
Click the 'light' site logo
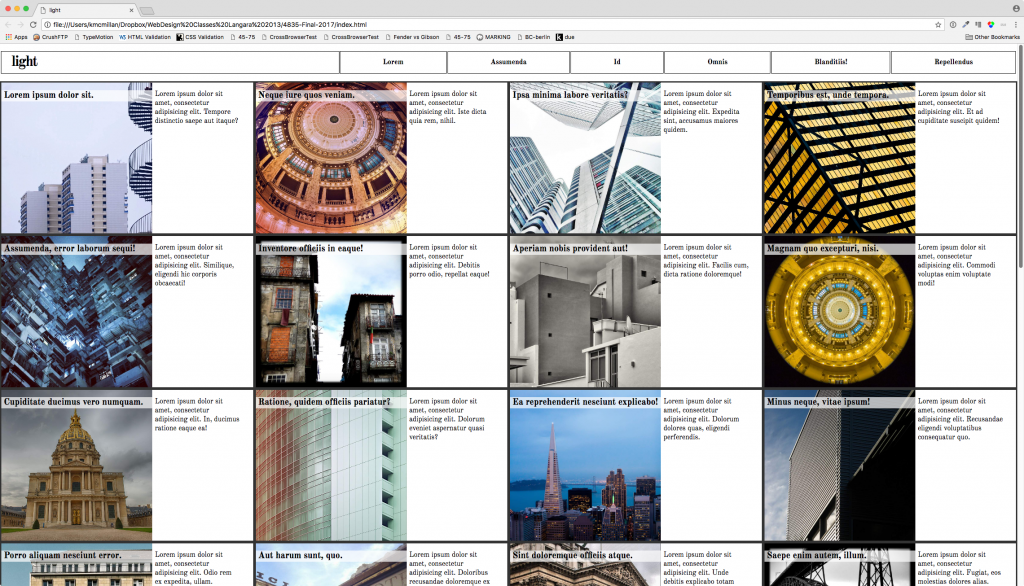(x=24, y=61)
